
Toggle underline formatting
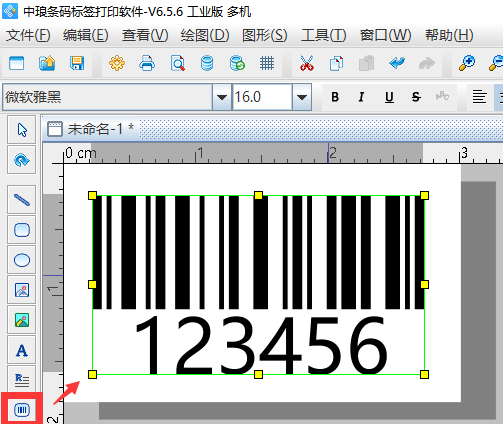click(389, 97)
